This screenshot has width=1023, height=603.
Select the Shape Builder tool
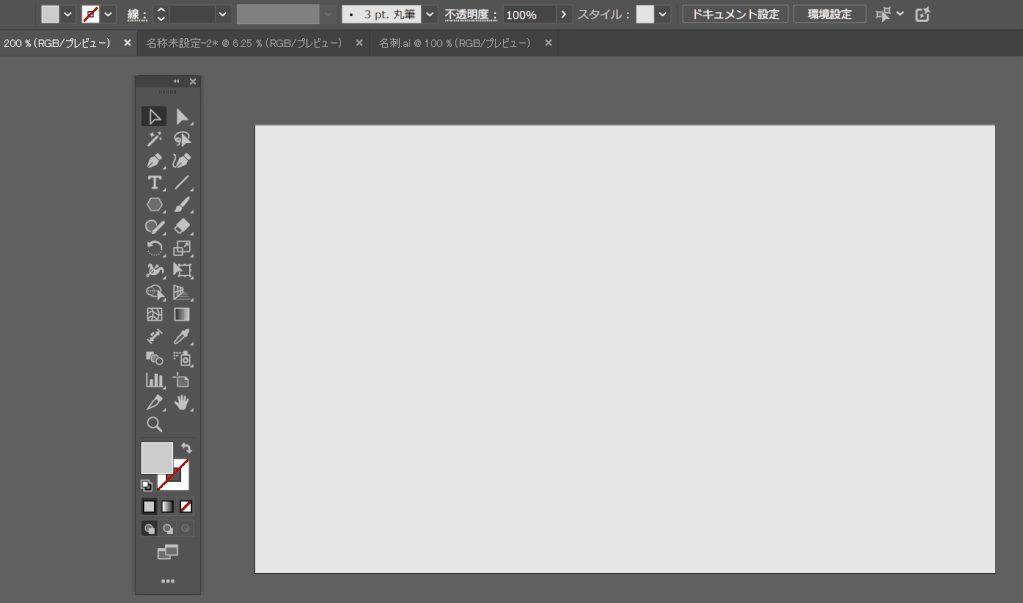coord(154,292)
